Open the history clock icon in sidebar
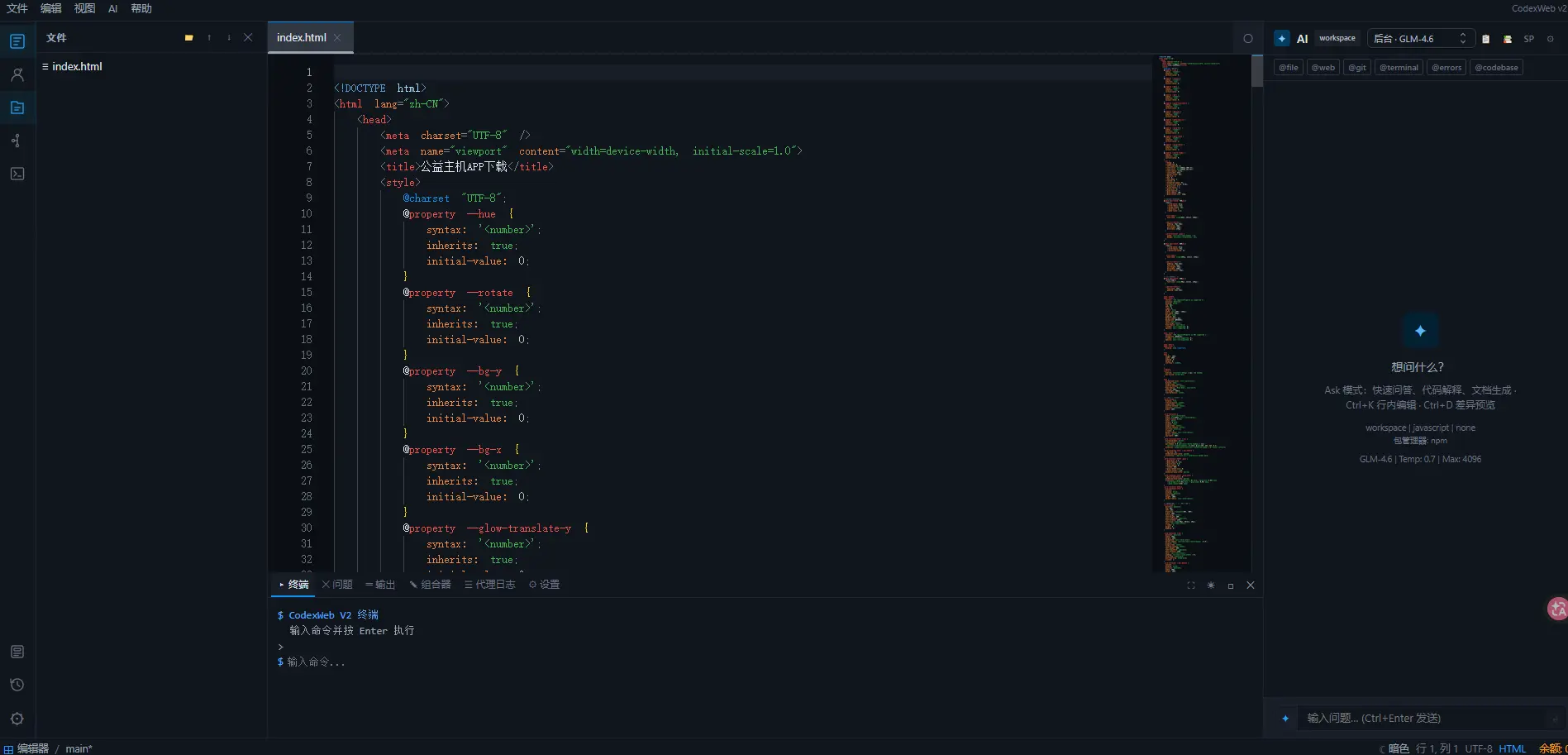Viewport: 1568px width, 755px height. pyautogui.click(x=17, y=685)
